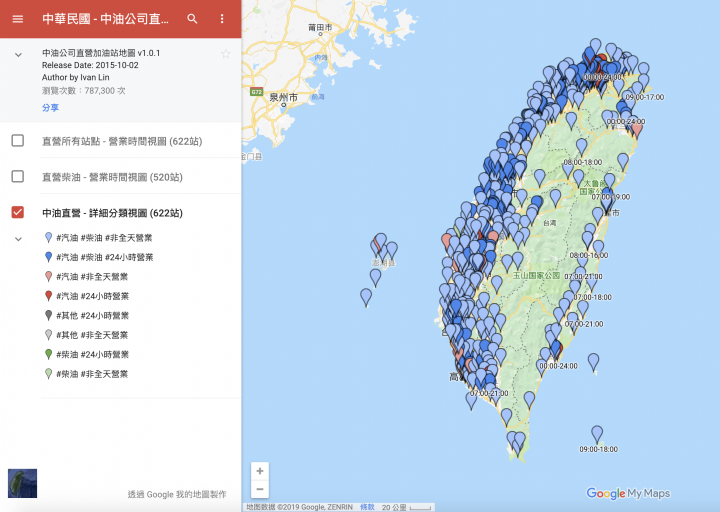
Task: Zoom in with the plus button
Action: pos(260,471)
